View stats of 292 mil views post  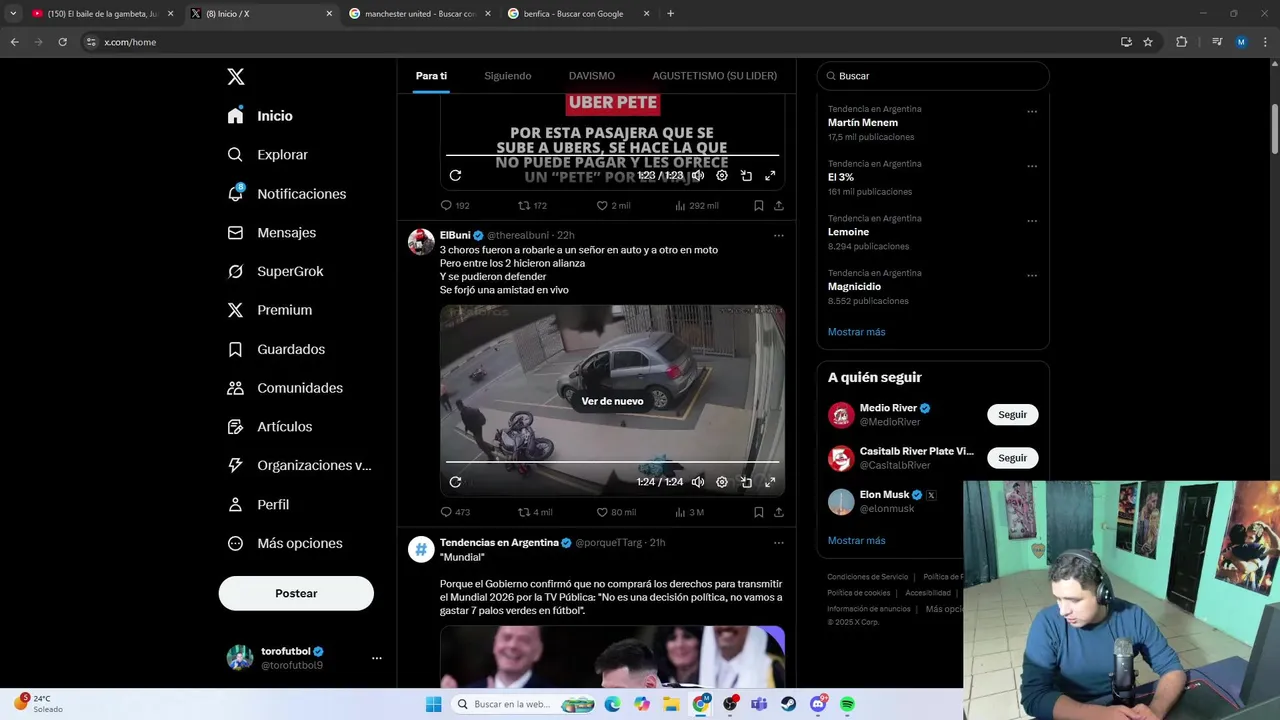(697, 205)
